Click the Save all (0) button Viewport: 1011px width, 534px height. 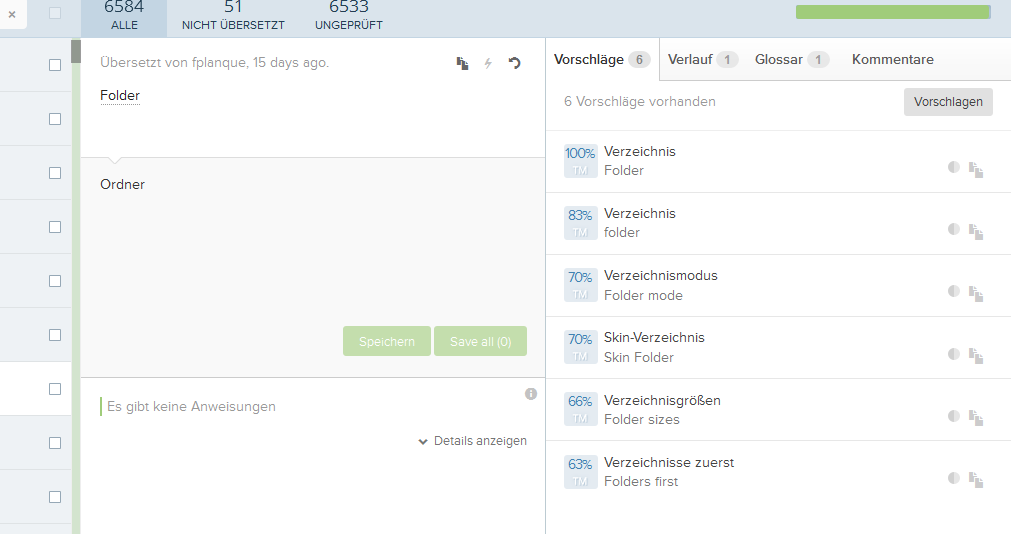[x=480, y=341]
